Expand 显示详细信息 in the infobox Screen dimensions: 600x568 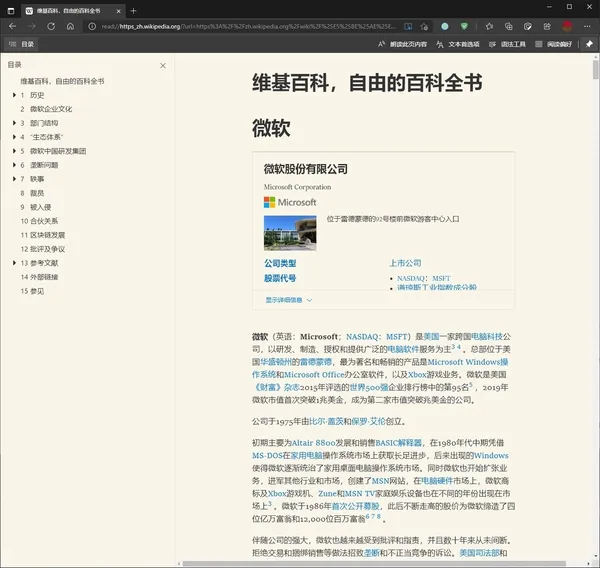289,299
